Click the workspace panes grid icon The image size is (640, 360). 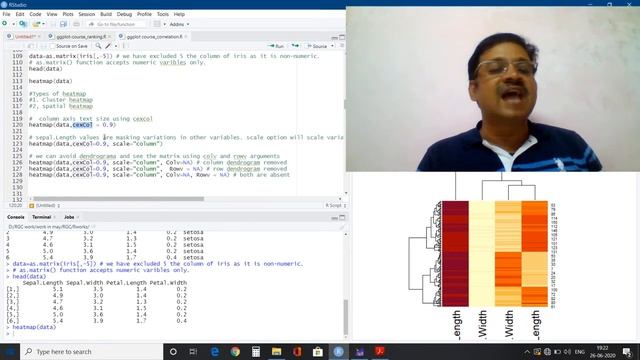158,24
